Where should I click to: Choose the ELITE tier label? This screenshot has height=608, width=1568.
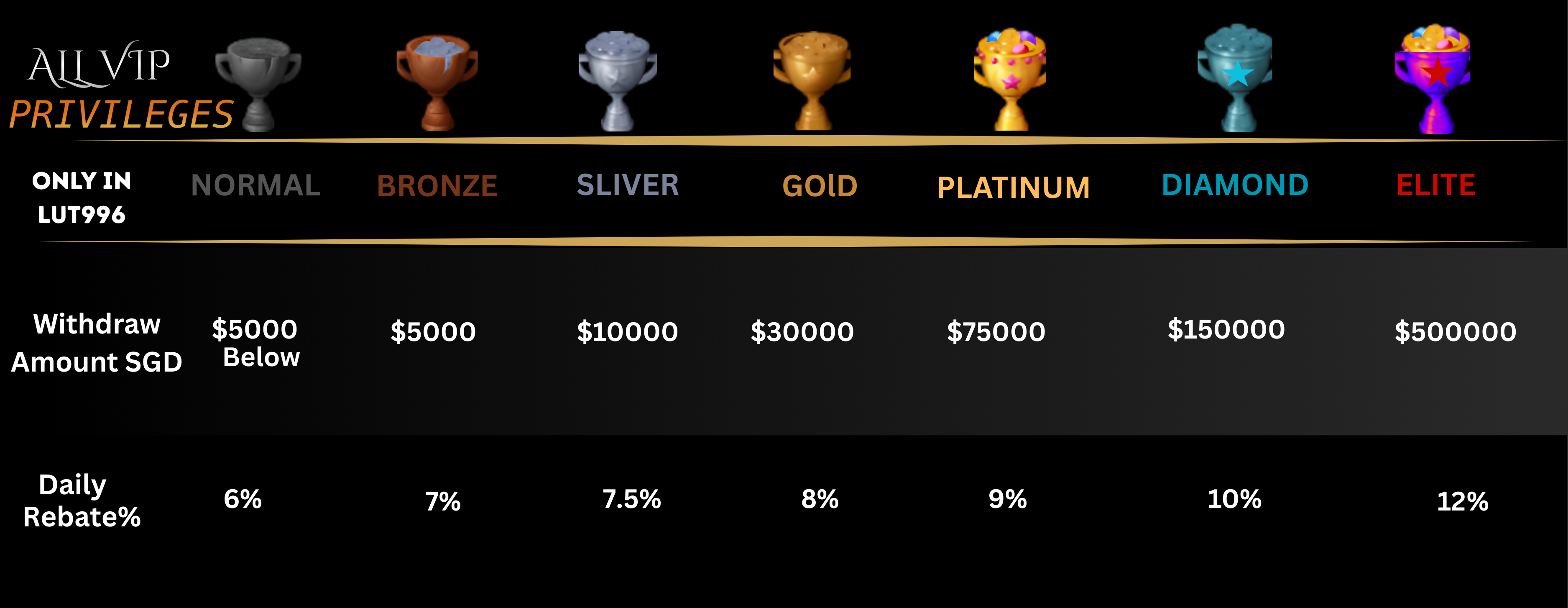(1436, 185)
